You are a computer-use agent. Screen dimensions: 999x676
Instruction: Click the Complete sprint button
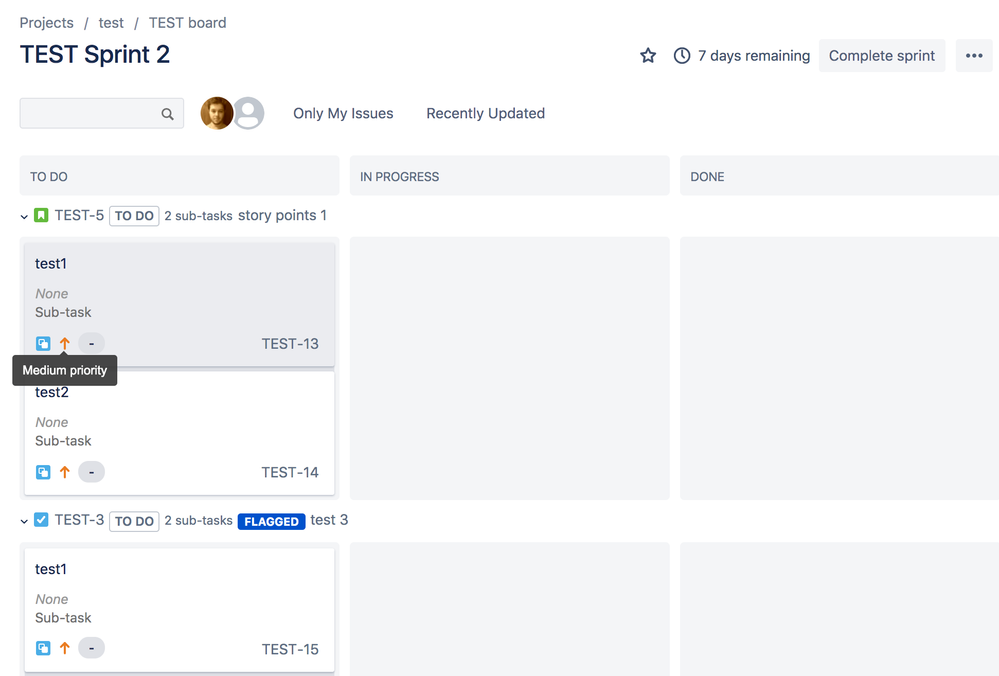tap(882, 56)
